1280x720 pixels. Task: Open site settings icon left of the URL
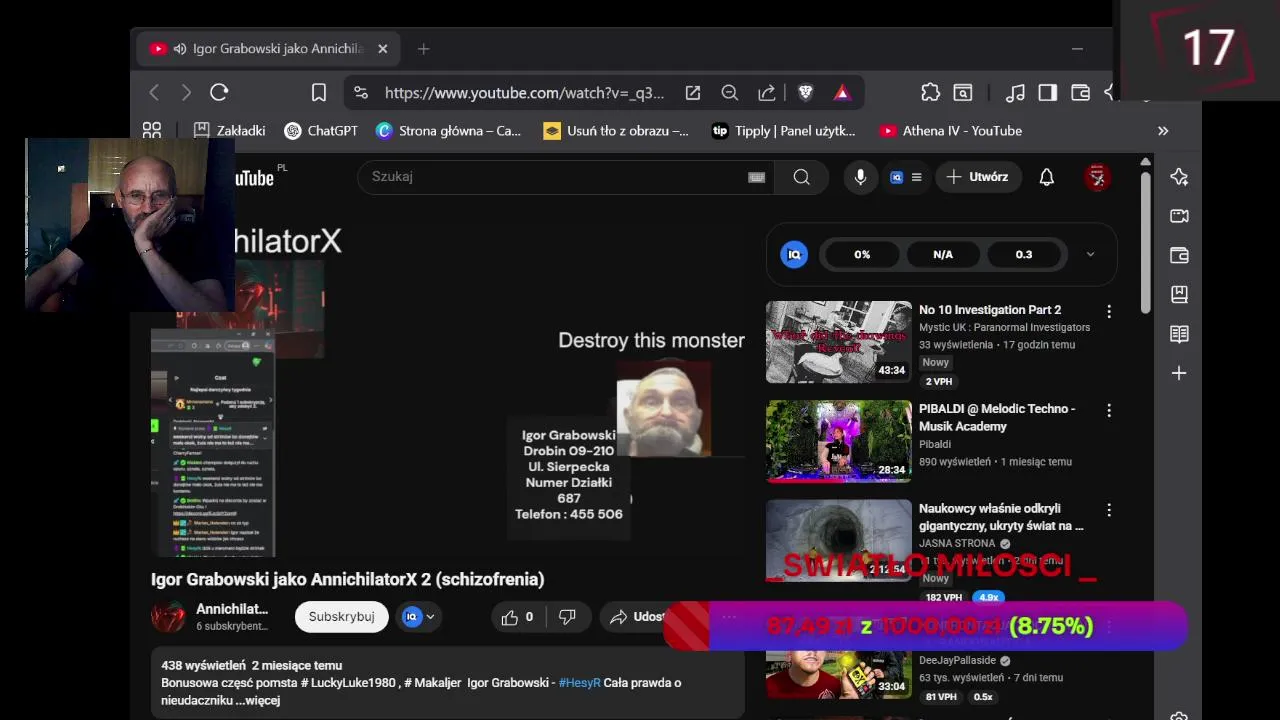pos(361,93)
